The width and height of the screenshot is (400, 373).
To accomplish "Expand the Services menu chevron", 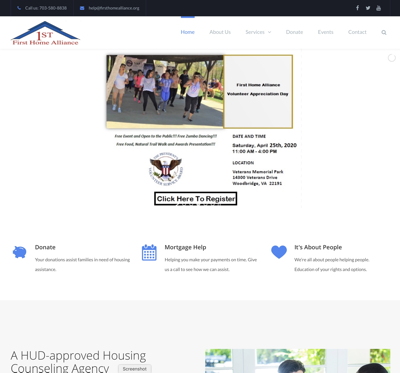I will [x=269, y=32].
